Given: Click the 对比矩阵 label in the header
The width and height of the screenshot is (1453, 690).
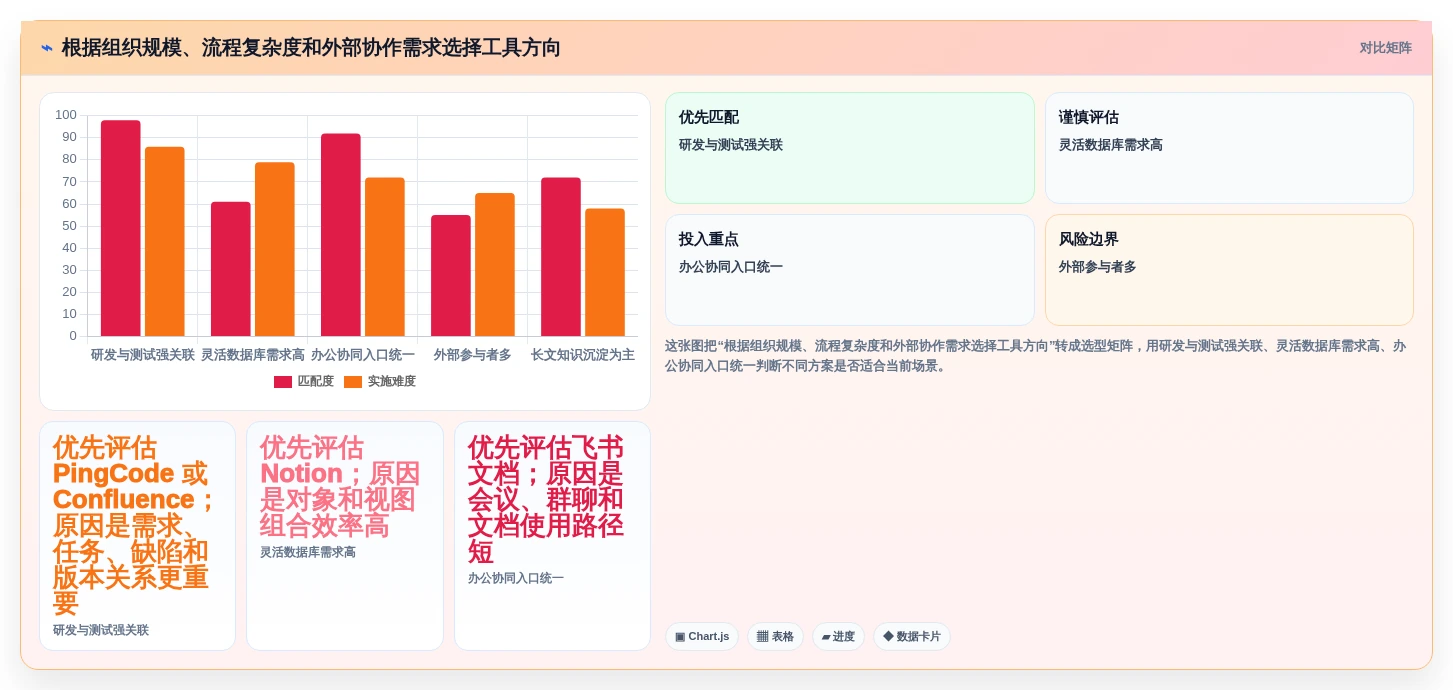Looking at the screenshot, I should click(x=1385, y=48).
